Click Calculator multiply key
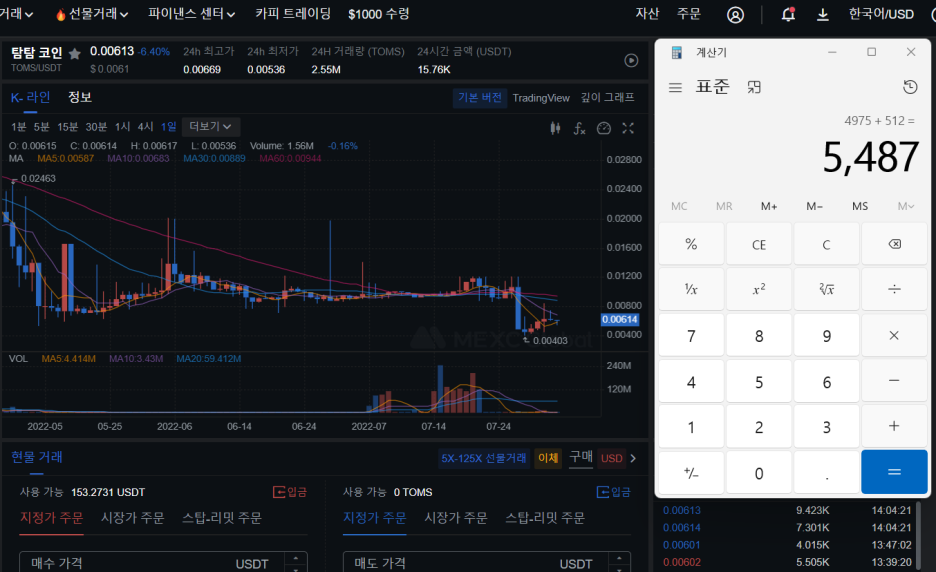This screenshot has height=572, width=936. coord(894,336)
